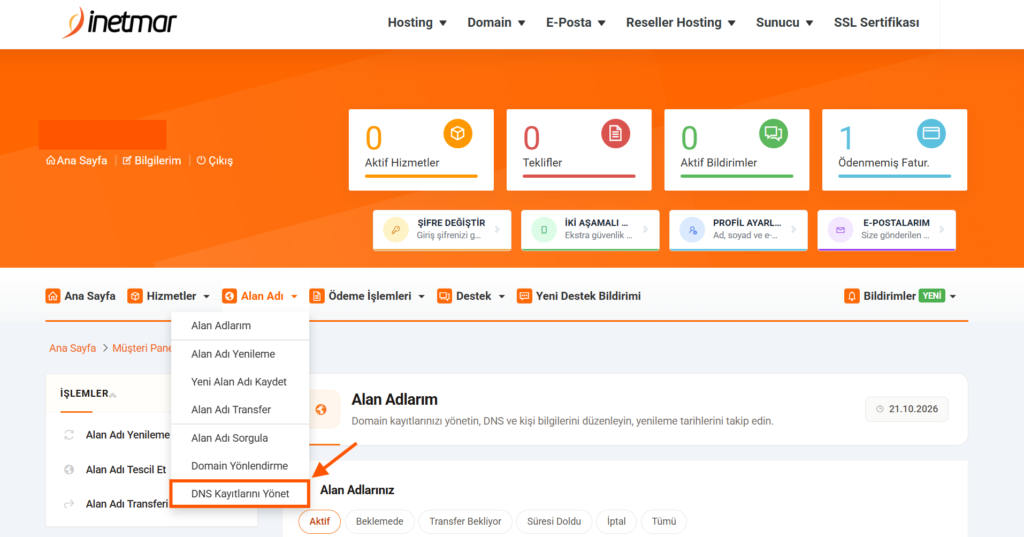Click the 21.10.2026 date badge
The height and width of the screenshot is (537, 1024).
coord(906,409)
